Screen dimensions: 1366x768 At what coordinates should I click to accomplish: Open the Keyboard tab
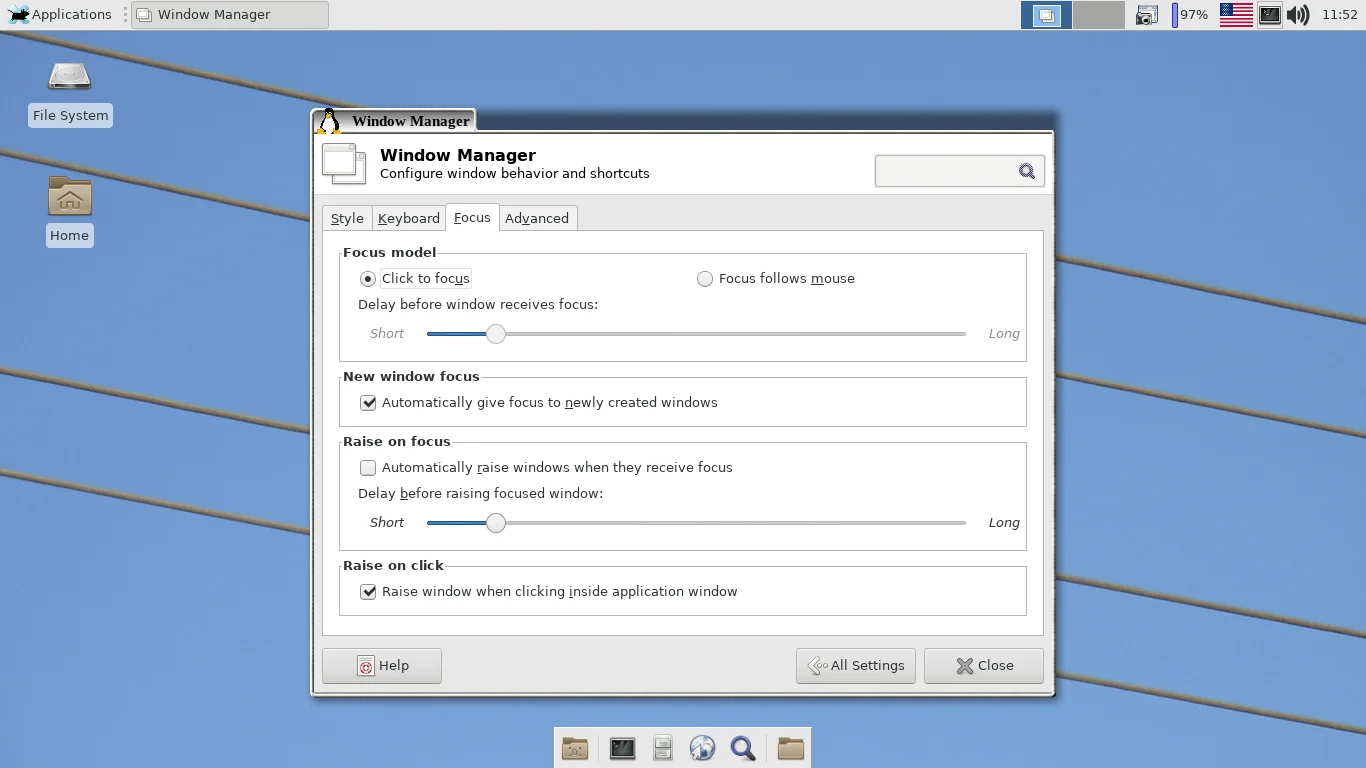(x=408, y=218)
